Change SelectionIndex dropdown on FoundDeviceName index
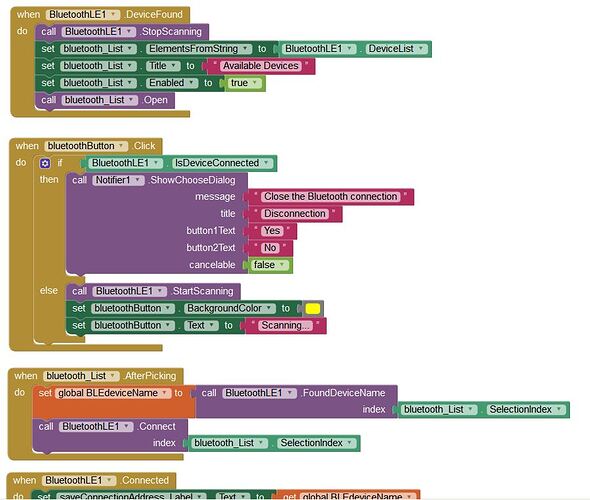The image size is (590, 500). (x=526, y=410)
